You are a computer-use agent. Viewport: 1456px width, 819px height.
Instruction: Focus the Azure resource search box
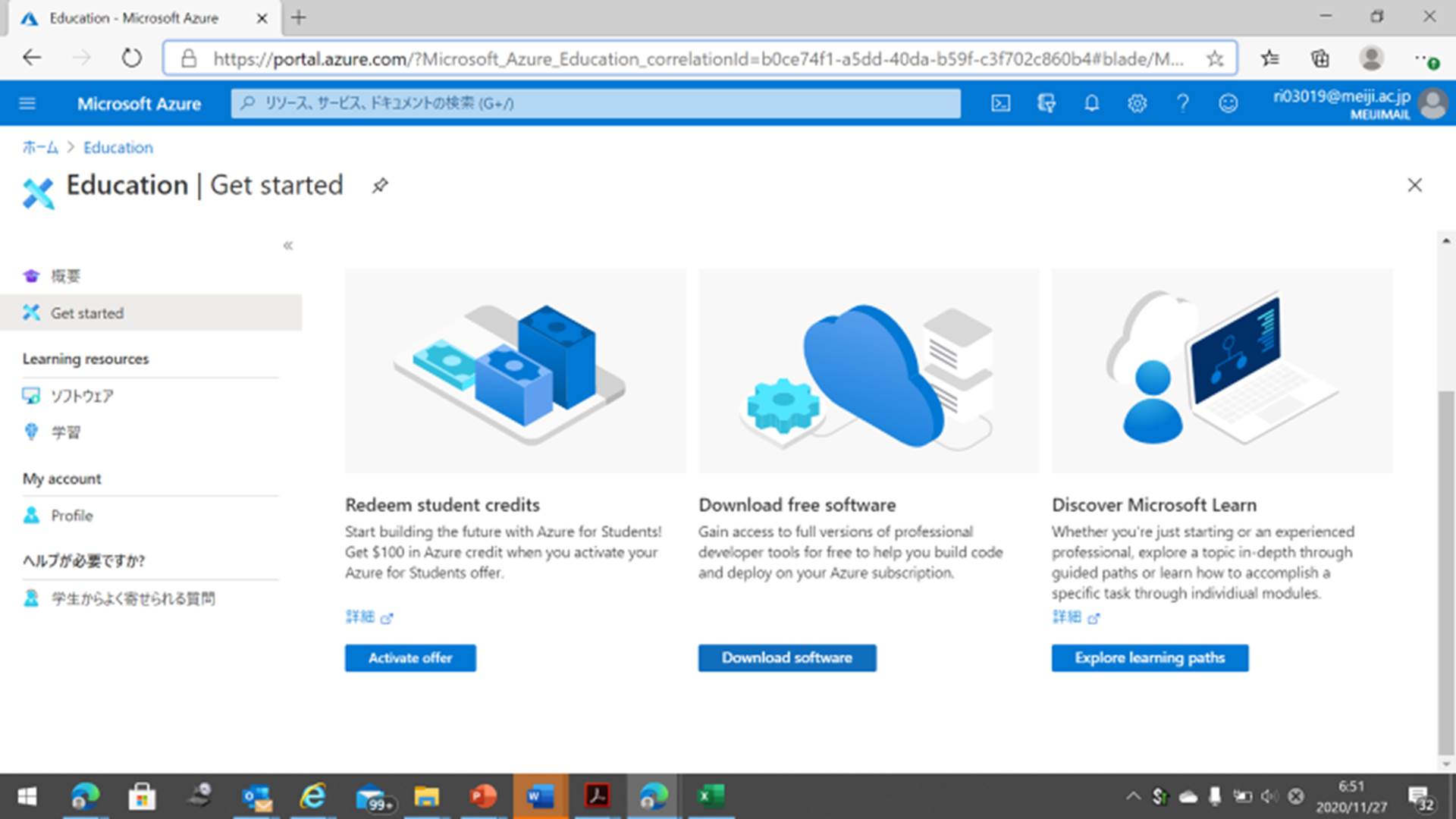point(595,103)
